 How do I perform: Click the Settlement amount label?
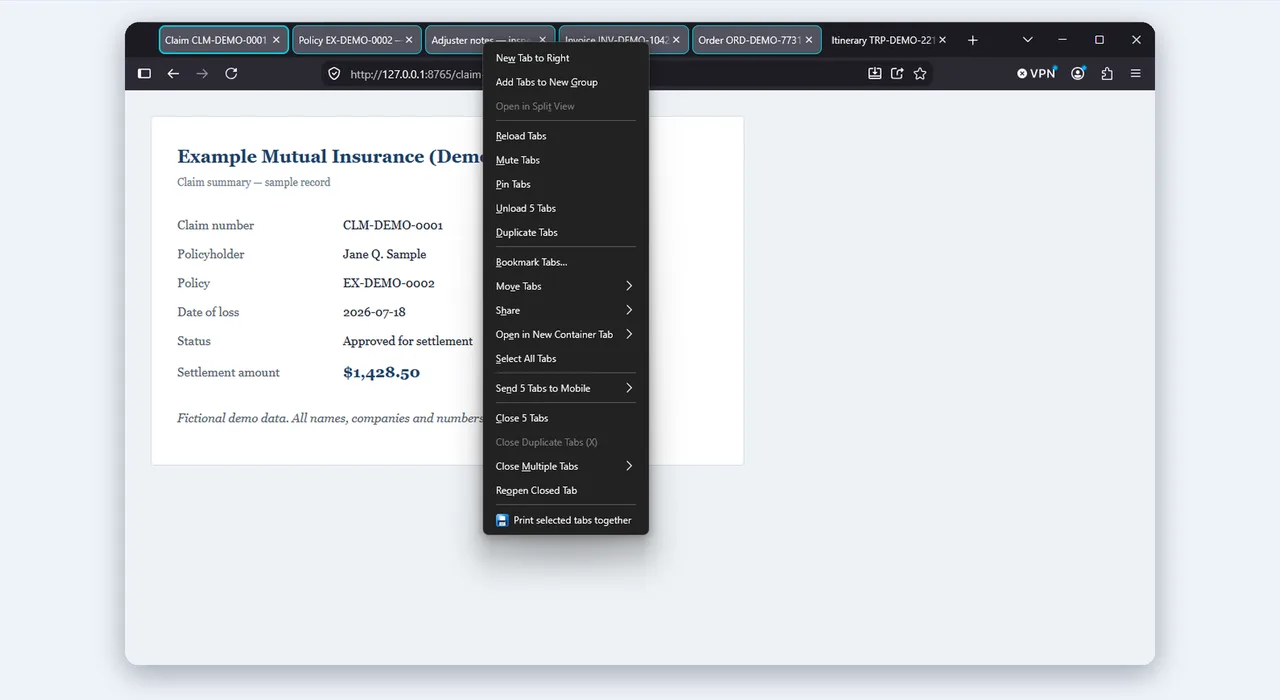pyautogui.click(x=228, y=373)
